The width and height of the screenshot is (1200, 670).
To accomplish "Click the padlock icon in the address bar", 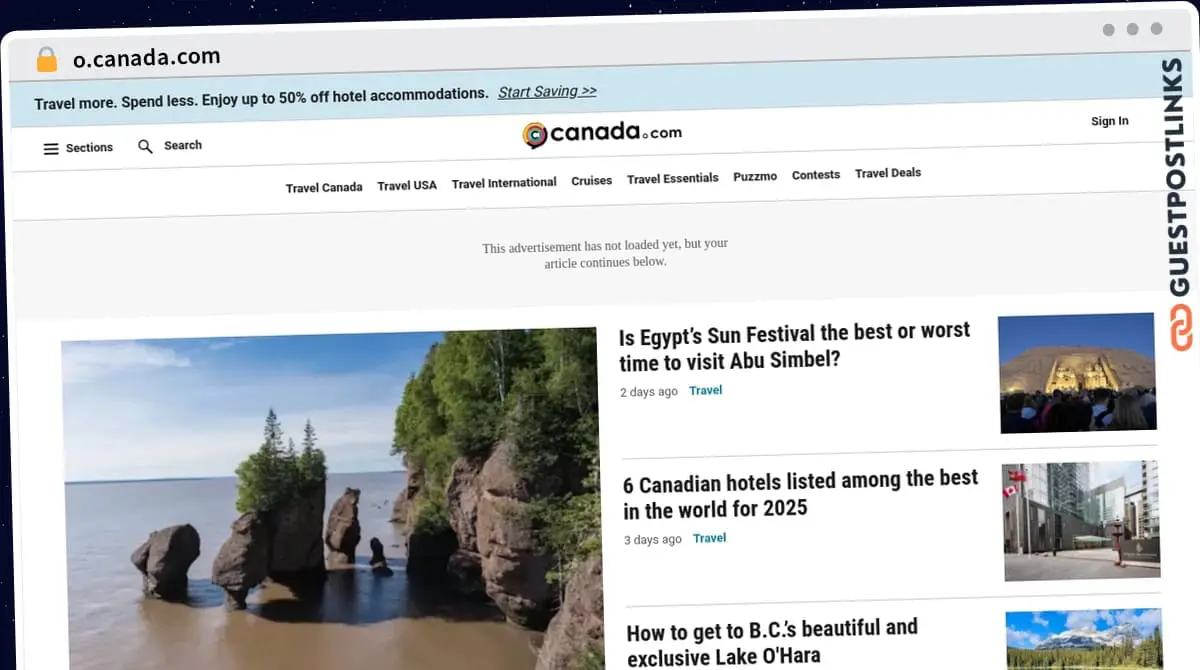I will [47, 59].
